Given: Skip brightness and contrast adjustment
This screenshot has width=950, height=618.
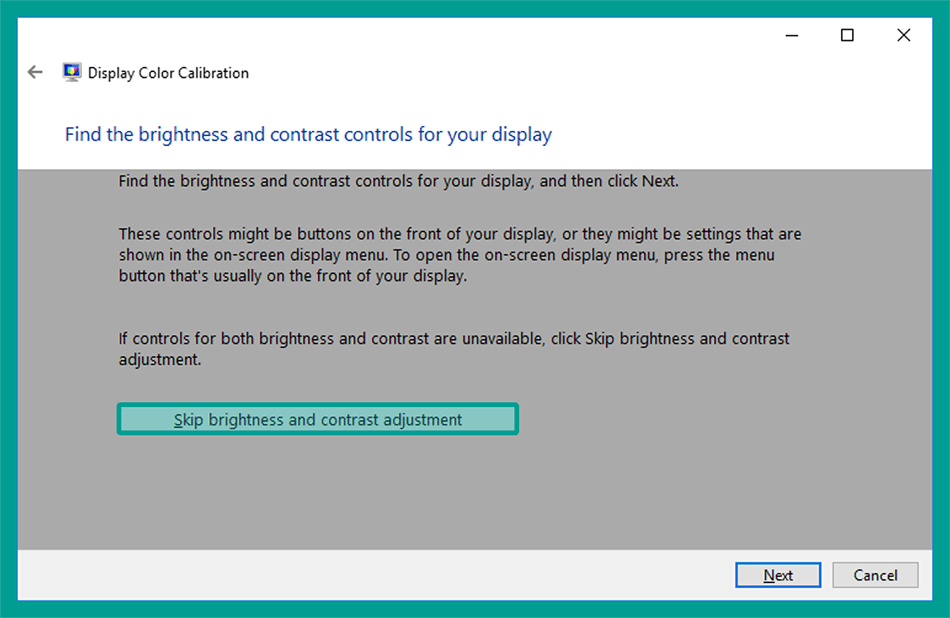Looking at the screenshot, I should click(317, 419).
